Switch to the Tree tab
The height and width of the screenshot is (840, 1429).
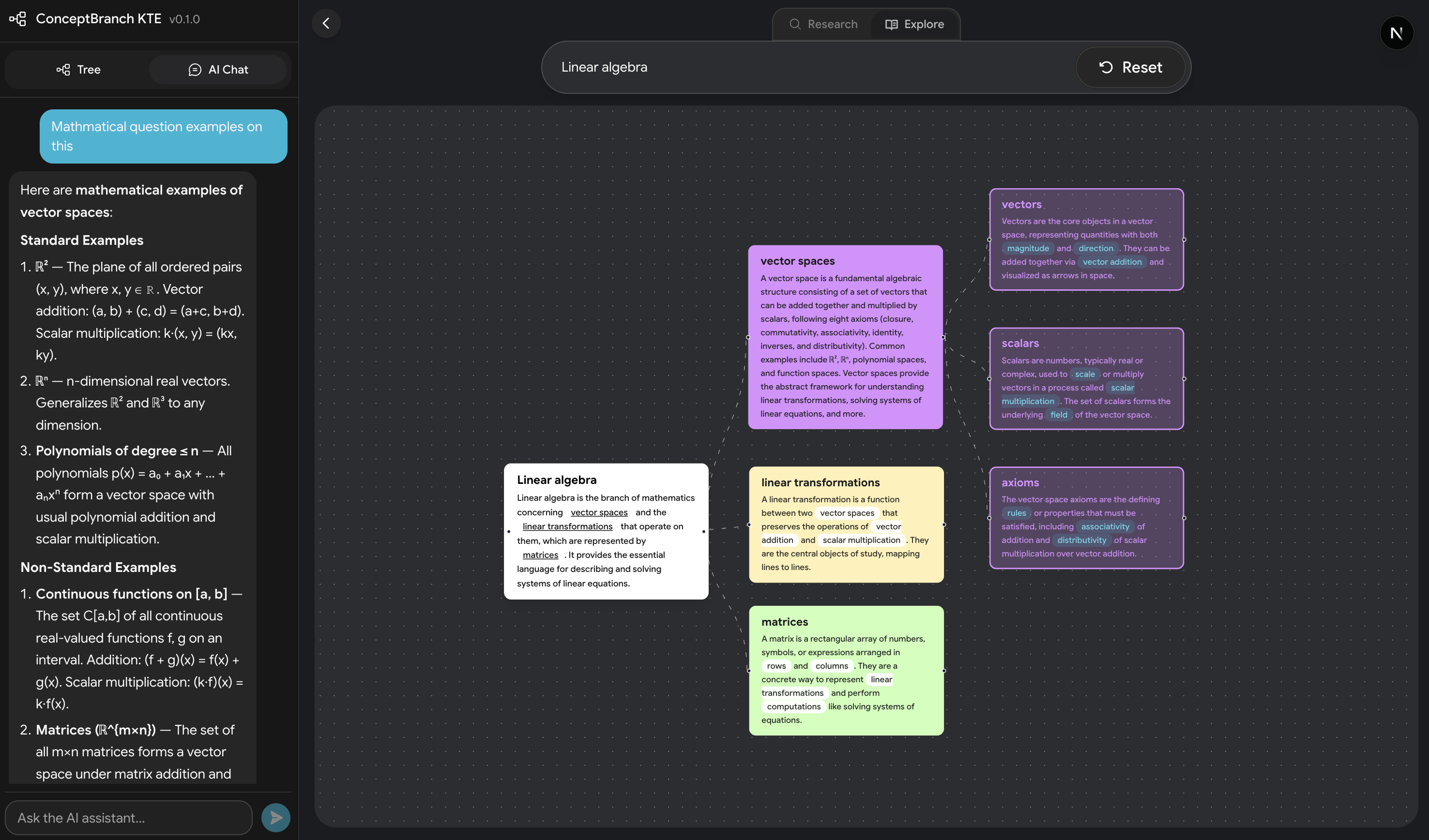(x=79, y=70)
